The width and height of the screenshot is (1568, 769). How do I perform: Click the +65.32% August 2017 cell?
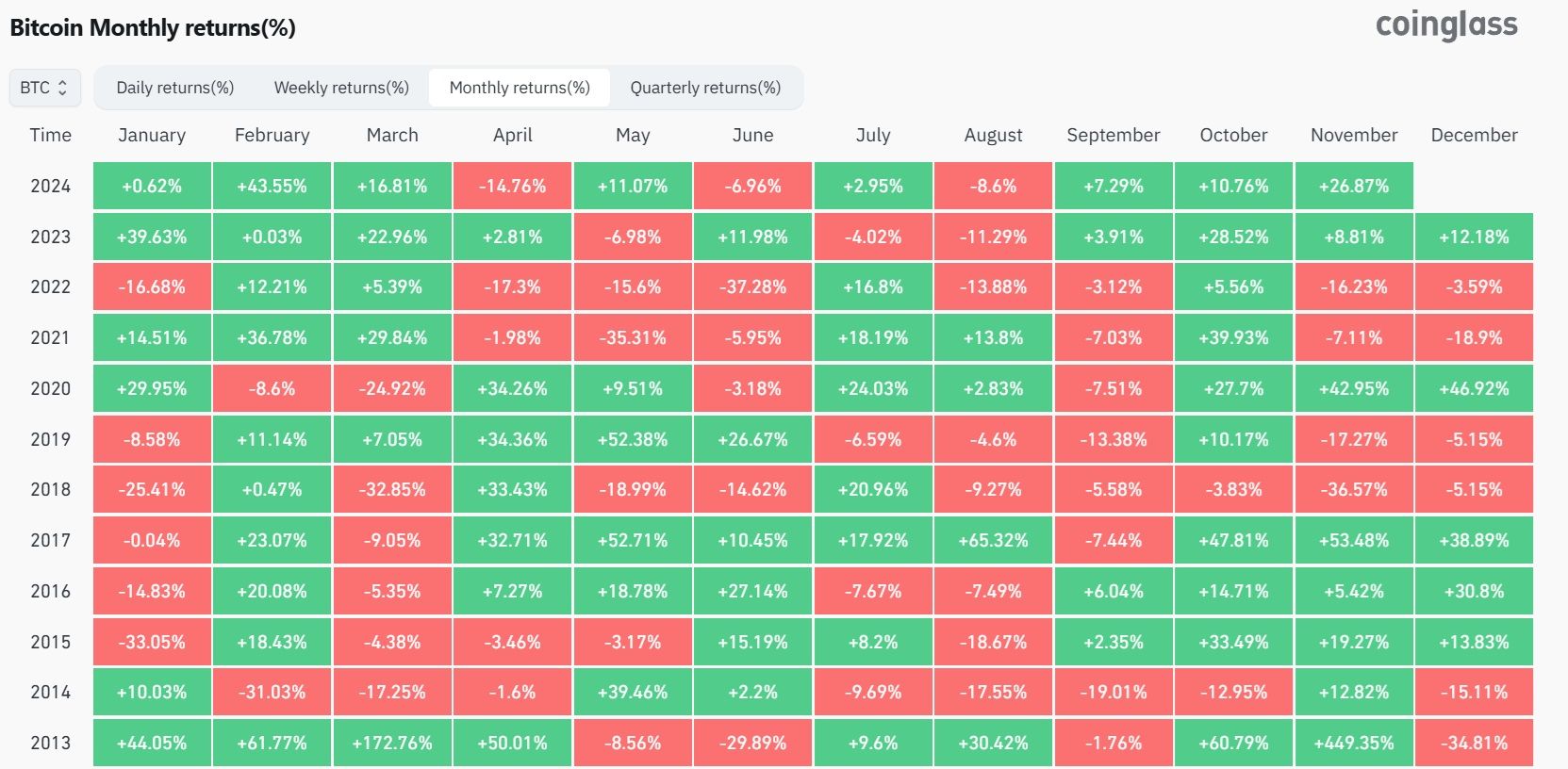point(993,540)
